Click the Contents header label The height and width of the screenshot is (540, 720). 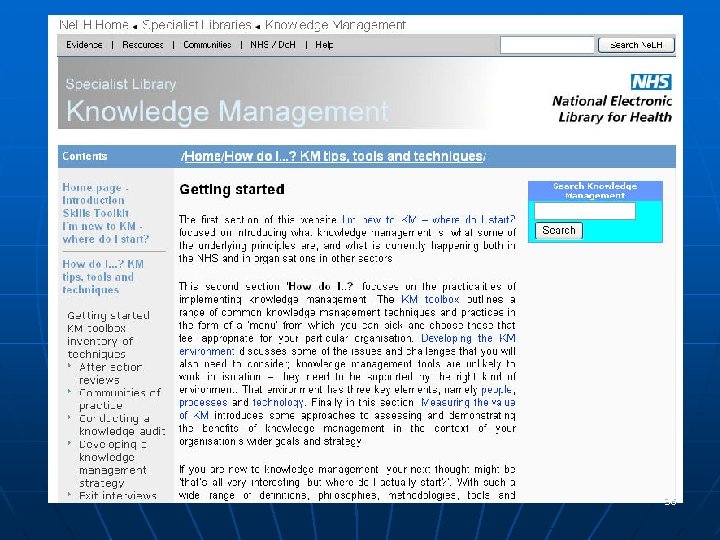(x=84, y=156)
